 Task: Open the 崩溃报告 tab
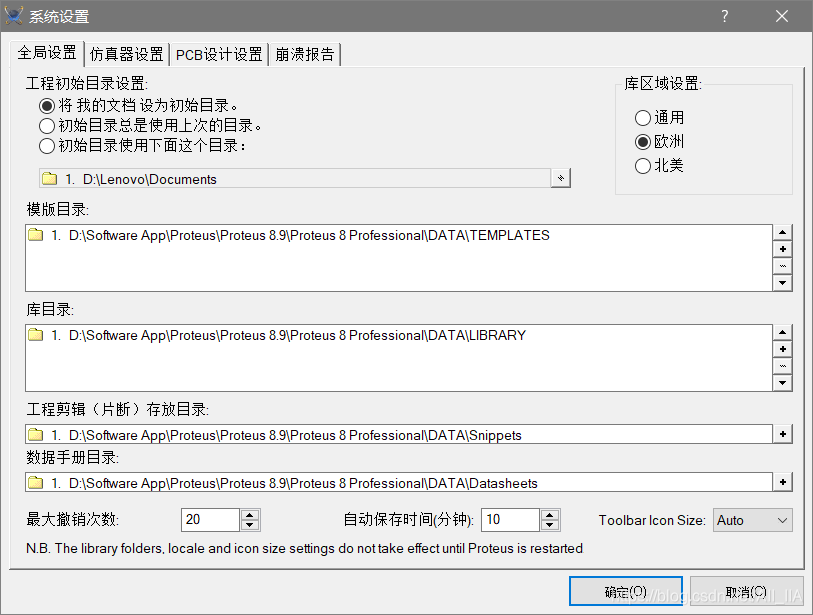304,54
